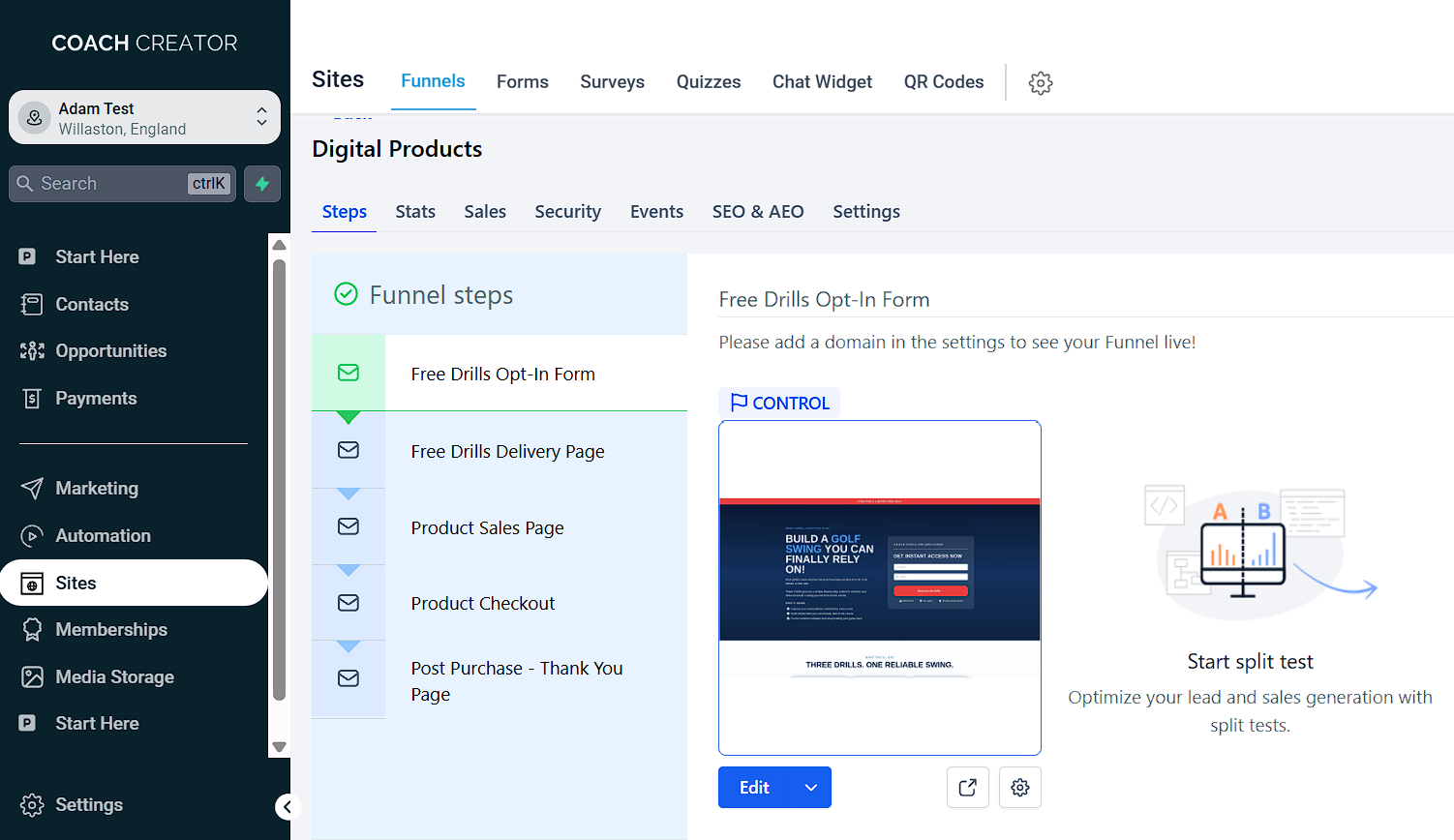Click envelope icon for Product Checkout step
Screen dimensions: 1454x840
(x=348, y=603)
